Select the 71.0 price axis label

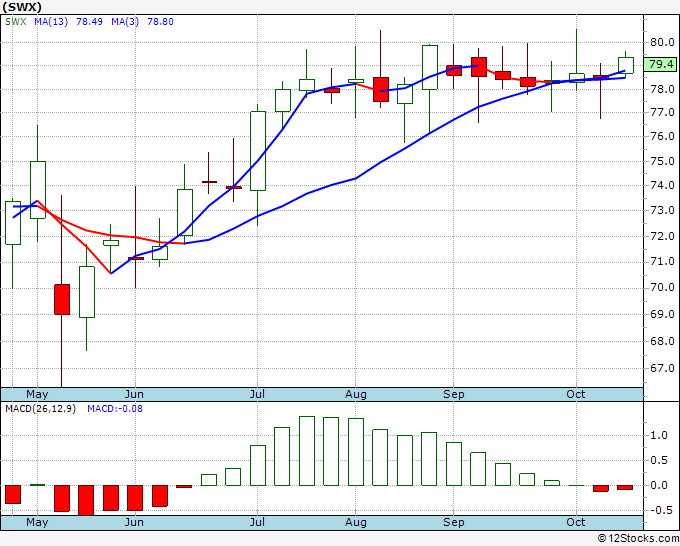[x=662, y=262]
